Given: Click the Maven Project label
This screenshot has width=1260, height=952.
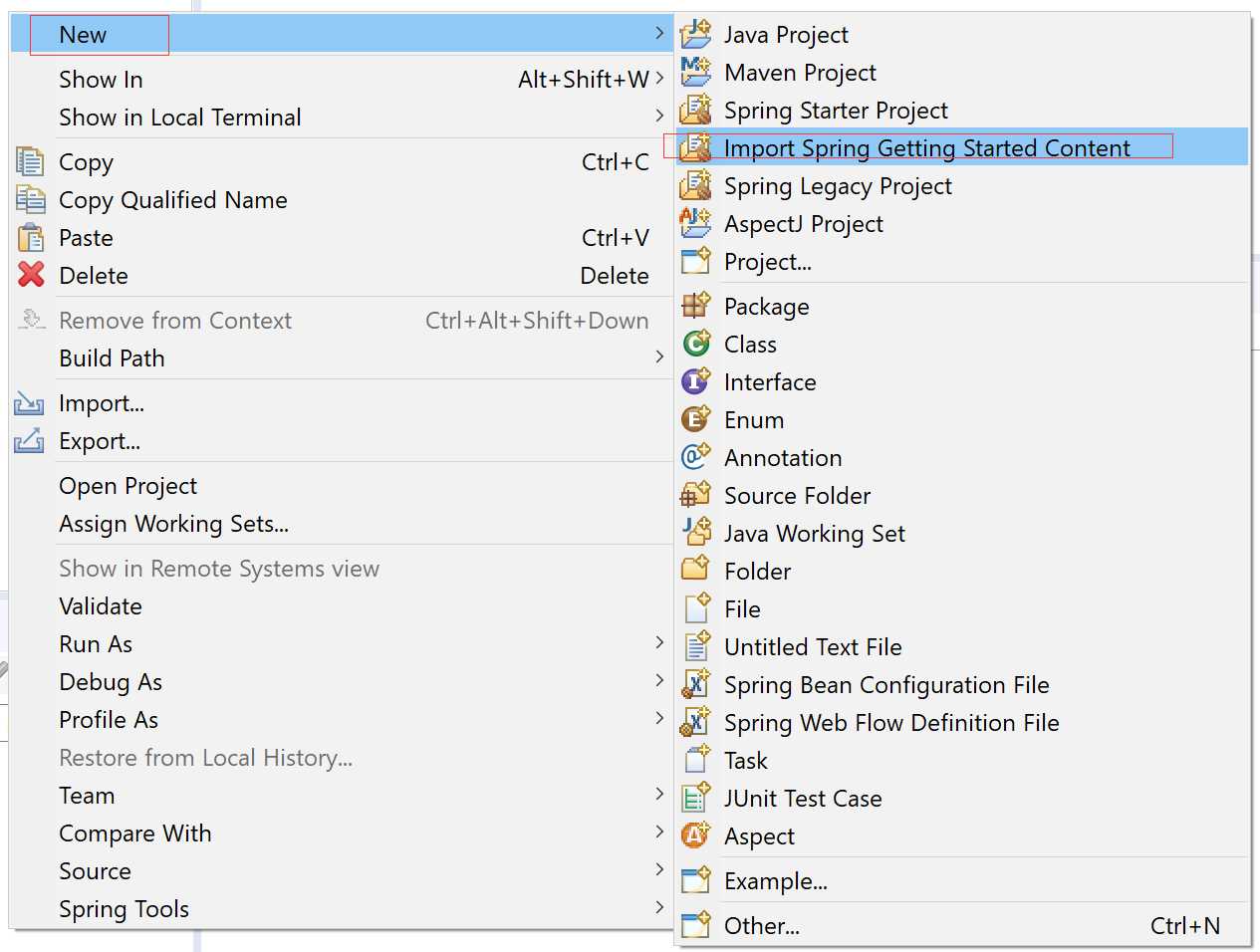Looking at the screenshot, I should [x=800, y=73].
